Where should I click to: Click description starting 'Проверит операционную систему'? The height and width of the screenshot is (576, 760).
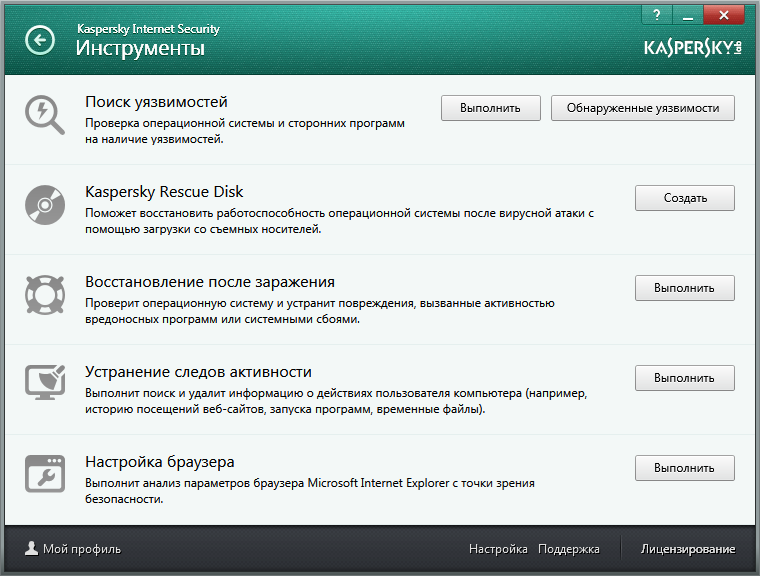[320, 311]
